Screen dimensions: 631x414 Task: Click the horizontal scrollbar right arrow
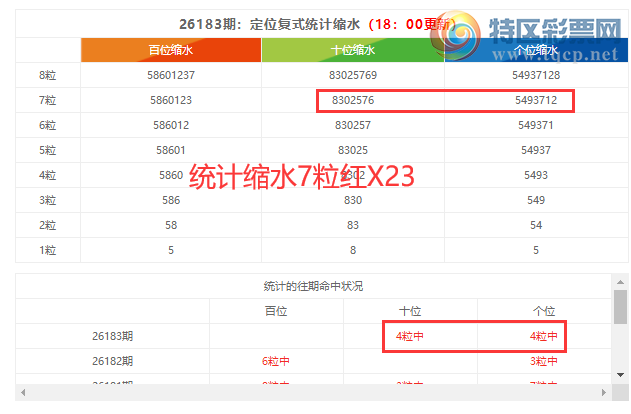(604, 392)
